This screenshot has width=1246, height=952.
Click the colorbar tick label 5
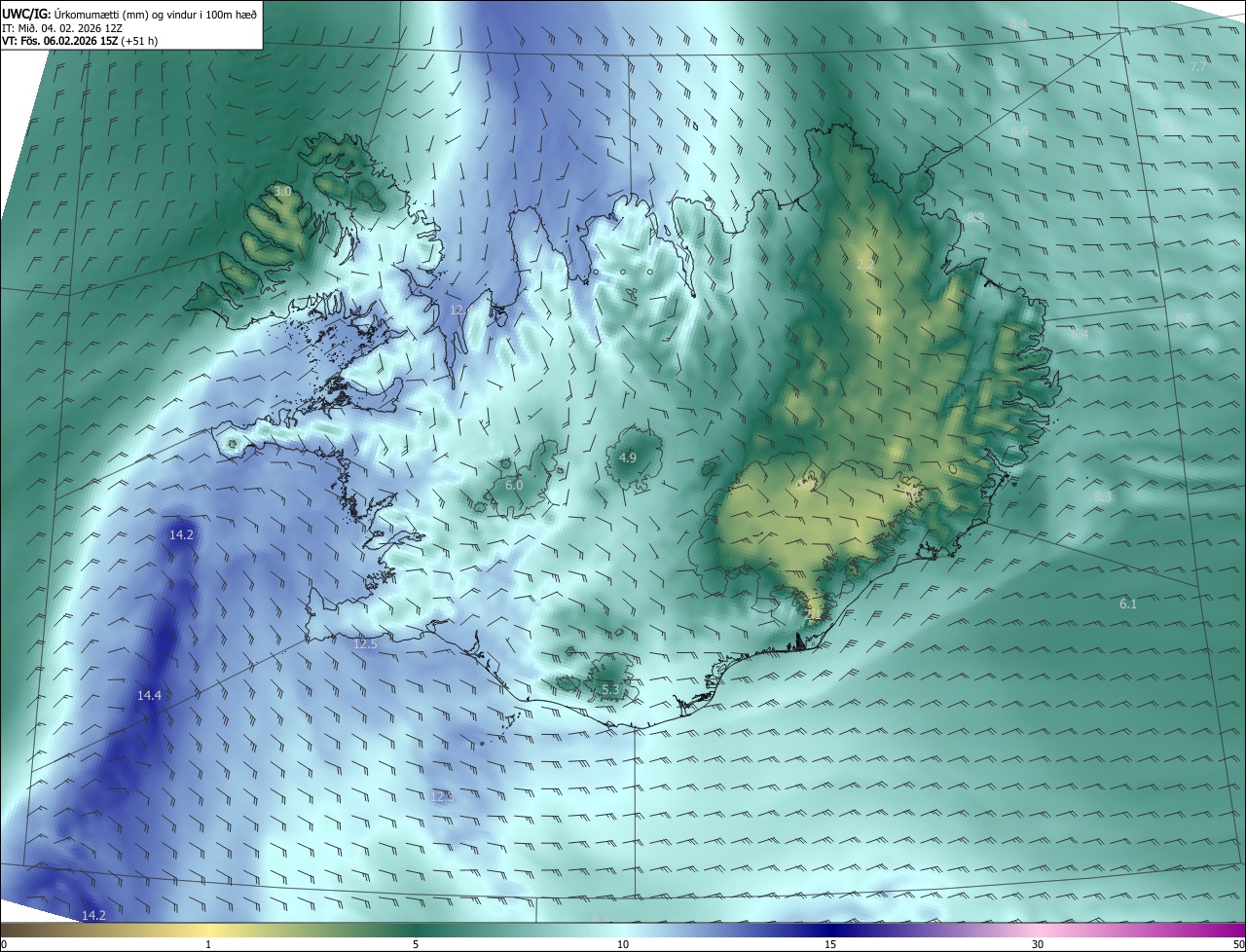click(416, 944)
